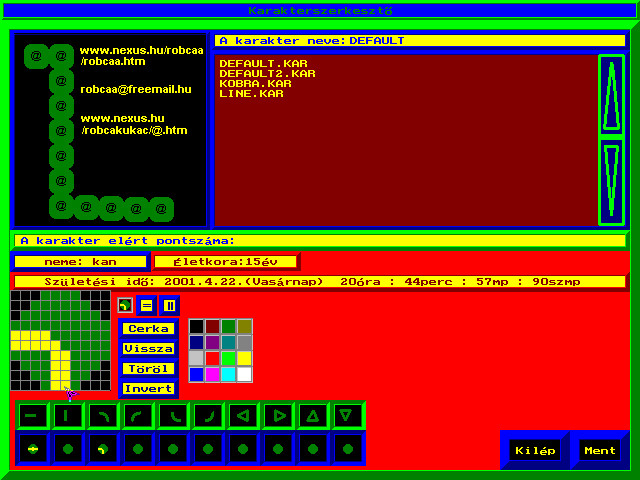The image size is (640, 480).
Task: Pick the downward-pointing triangle head piece
Action: [348, 415]
